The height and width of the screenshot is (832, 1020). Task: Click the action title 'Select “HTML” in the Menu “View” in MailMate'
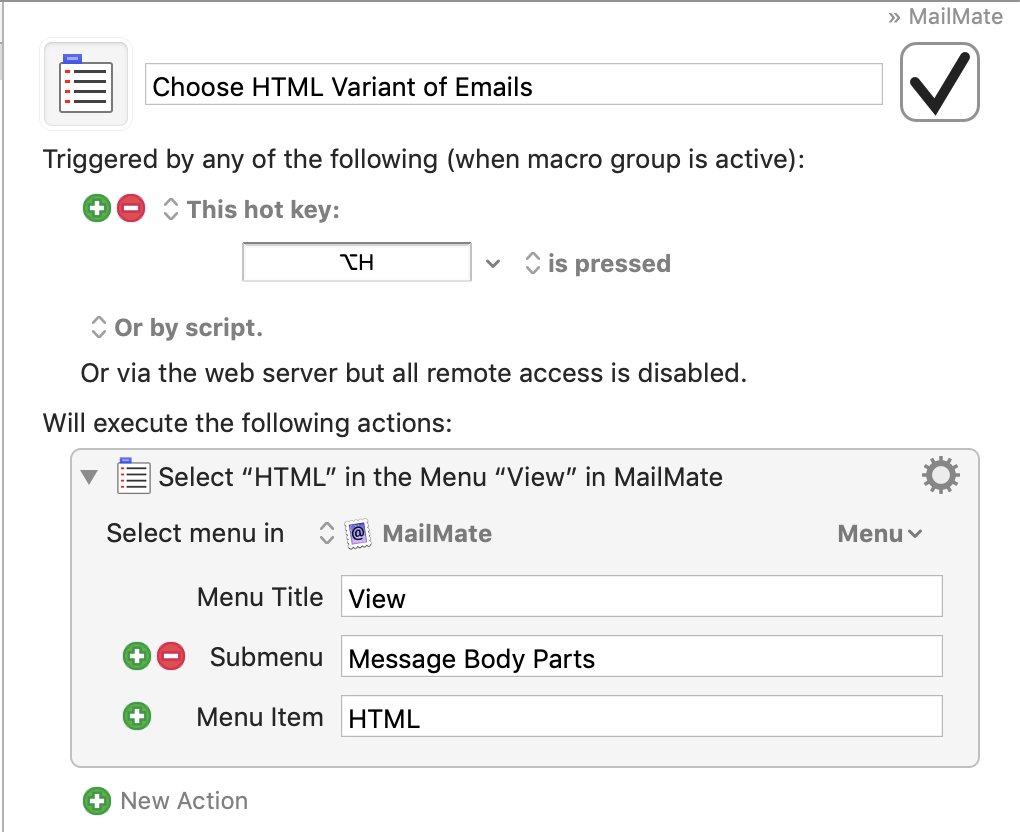click(x=440, y=477)
